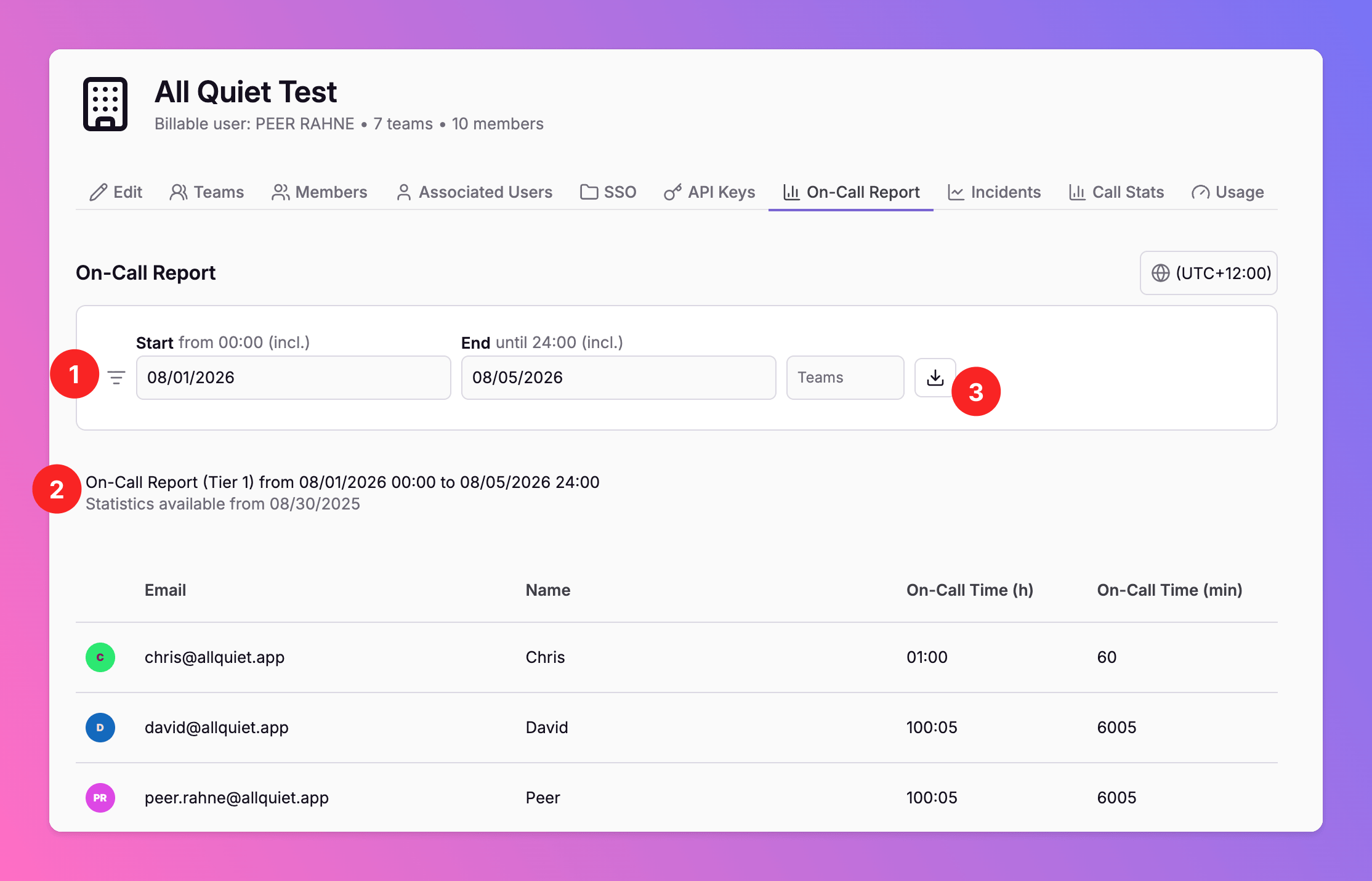
Task: Open the Members tab
Action: click(x=319, y=192)
